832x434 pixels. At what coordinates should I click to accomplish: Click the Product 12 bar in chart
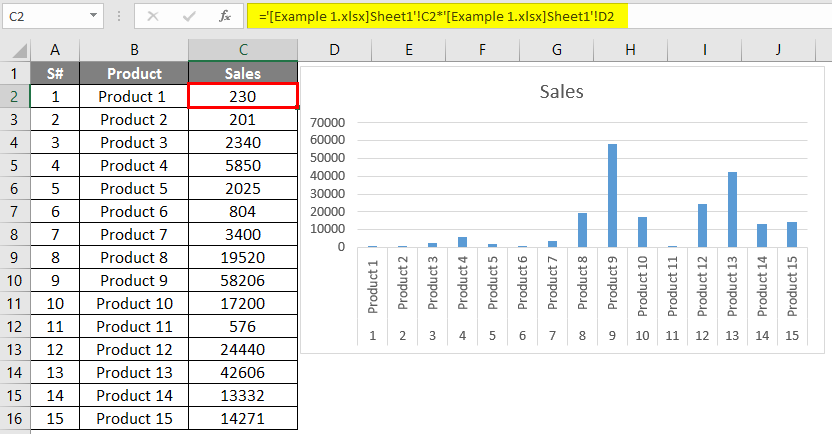coord(702,225)
